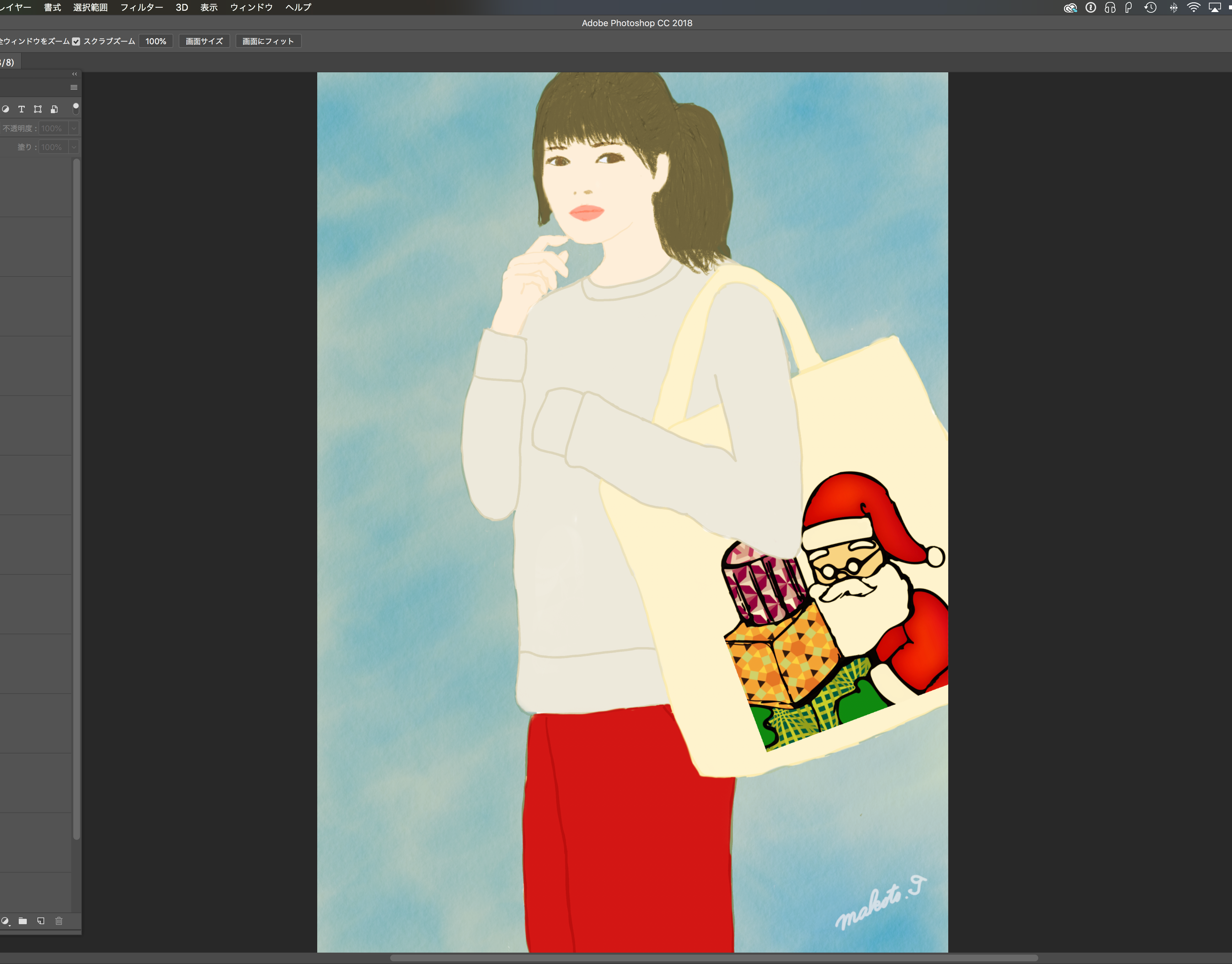1232x964 pixels.
Task: Open the AirPlay display menu icon
Action: pyautogui.click(x=1215, y=7)
